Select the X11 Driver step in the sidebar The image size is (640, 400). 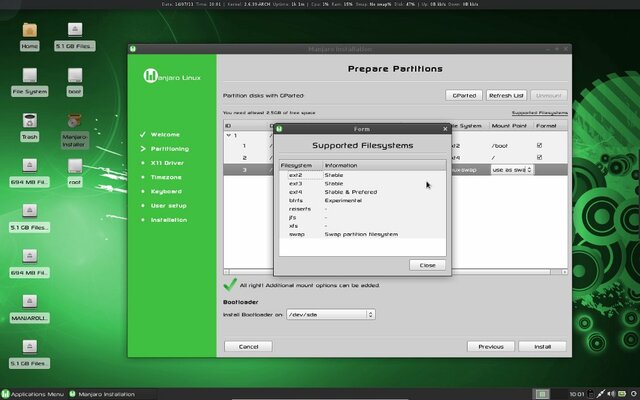(167, 163)
